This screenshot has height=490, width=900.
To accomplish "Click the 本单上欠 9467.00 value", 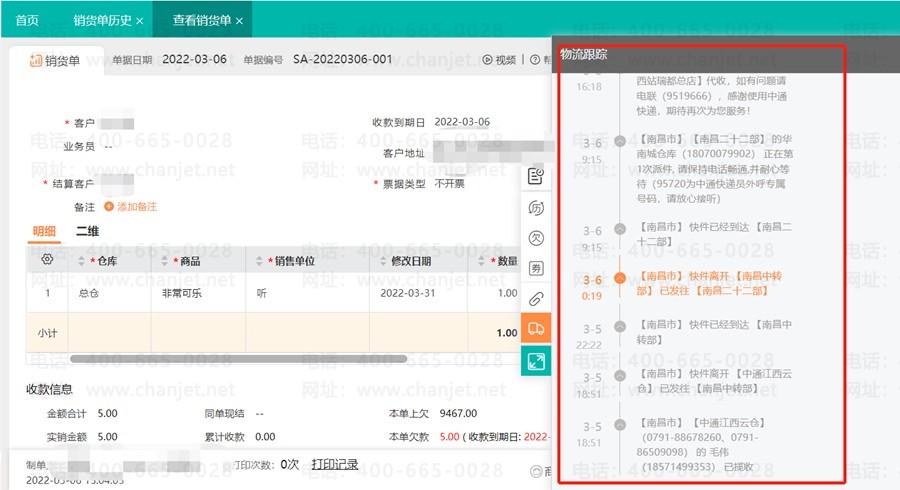I will [458, 413].
